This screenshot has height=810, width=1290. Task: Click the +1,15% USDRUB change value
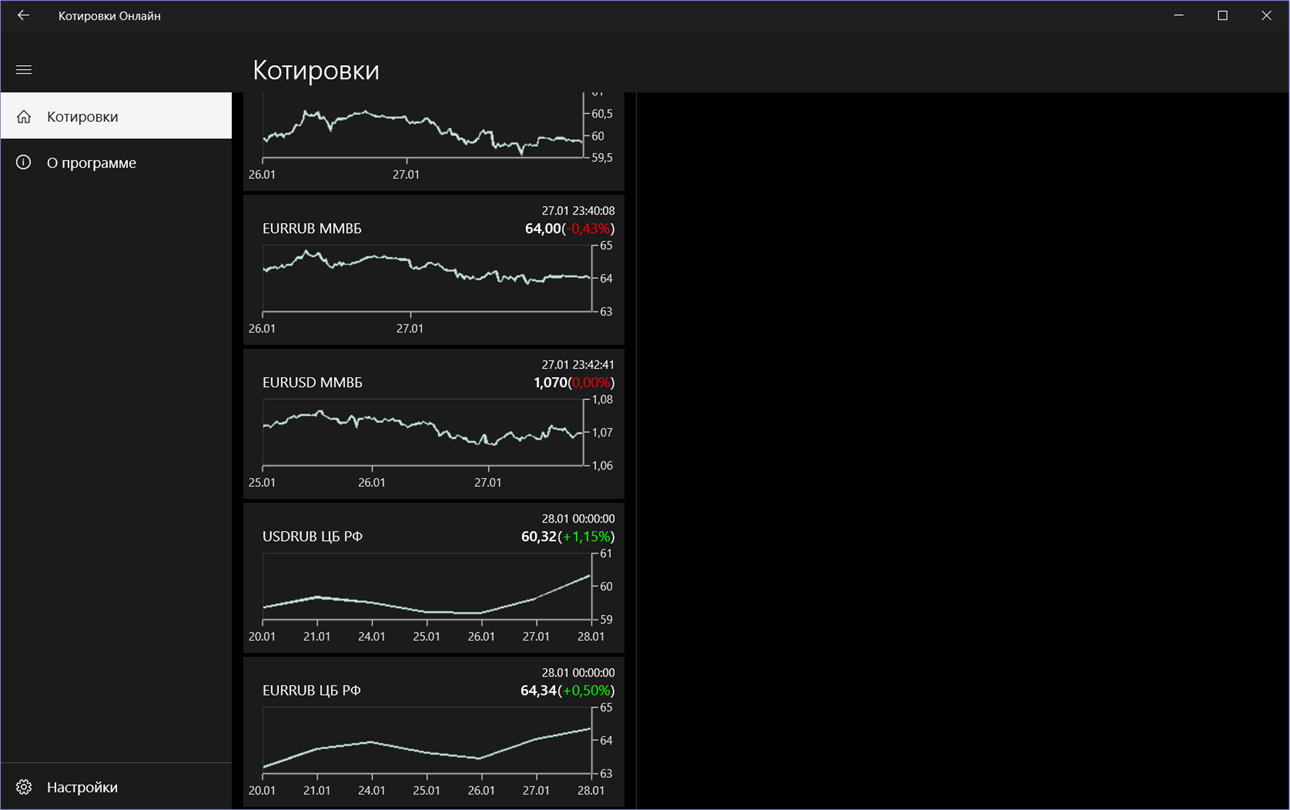point(588,537)
